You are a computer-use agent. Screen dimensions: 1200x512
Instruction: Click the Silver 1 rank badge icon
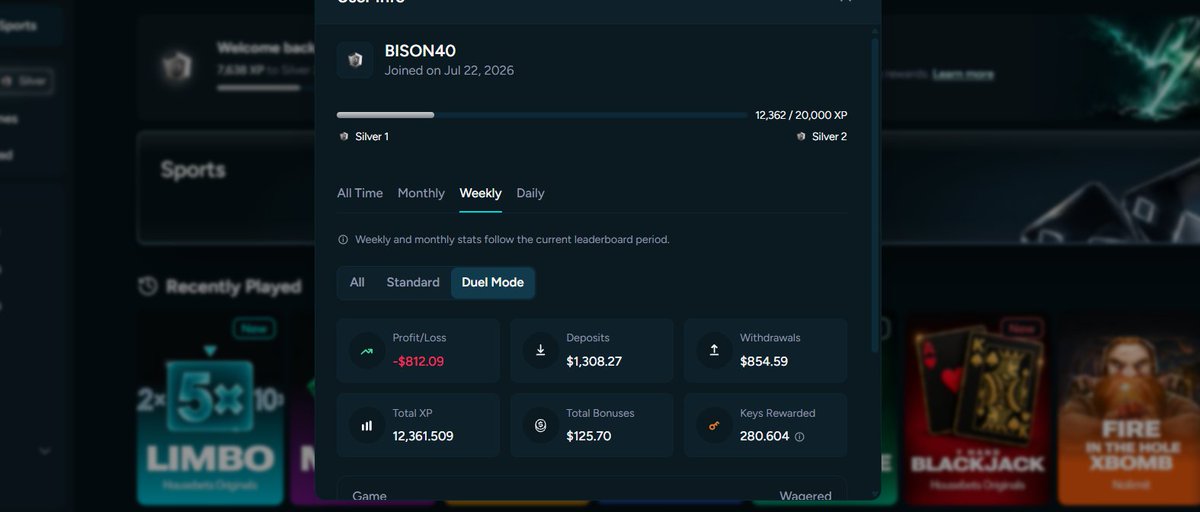pyautogui.click(x=344, y=137)
